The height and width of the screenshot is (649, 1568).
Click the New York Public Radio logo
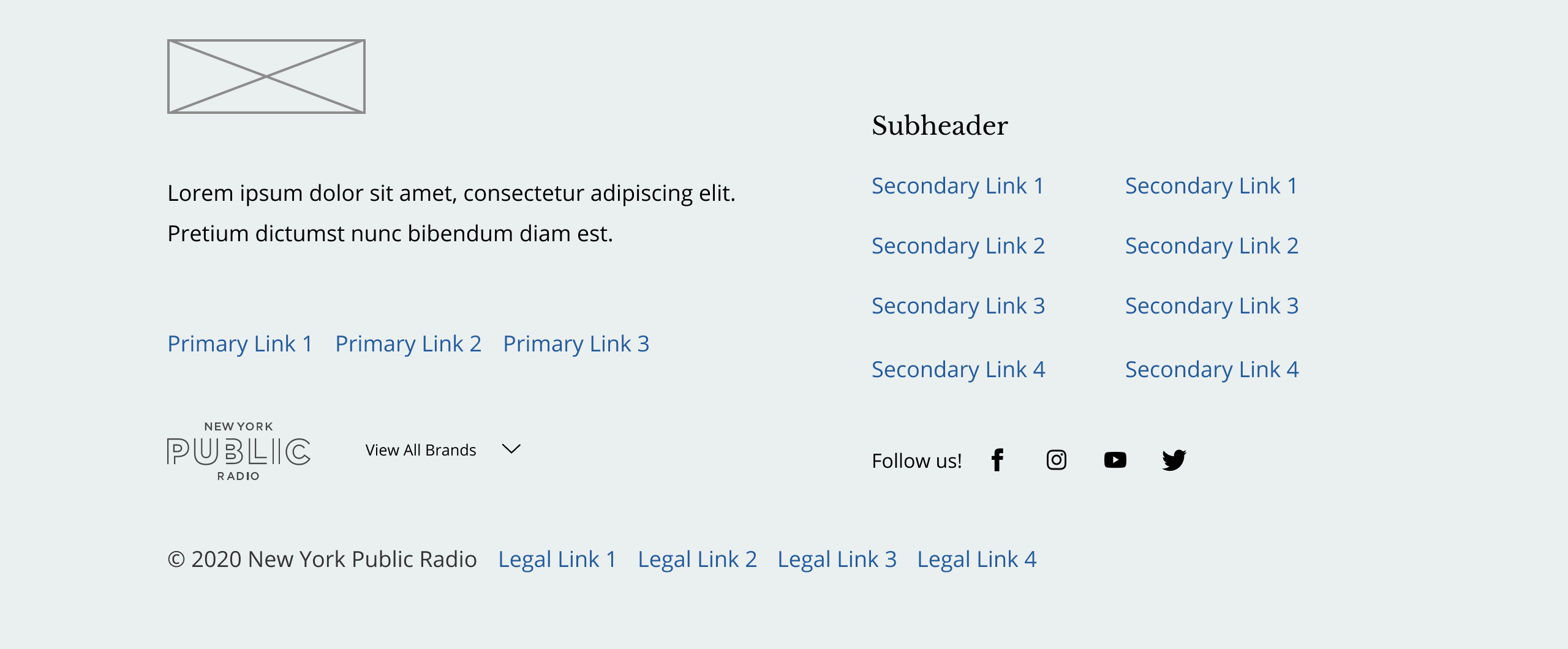[x=239, y=451]
